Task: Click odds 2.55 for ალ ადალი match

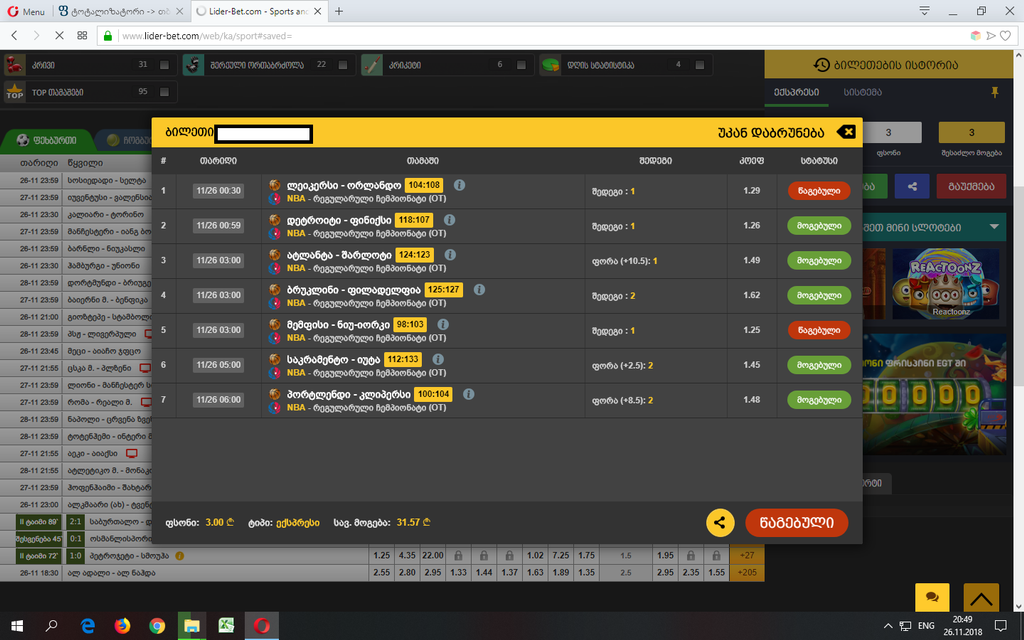Action: click(381, 573)
